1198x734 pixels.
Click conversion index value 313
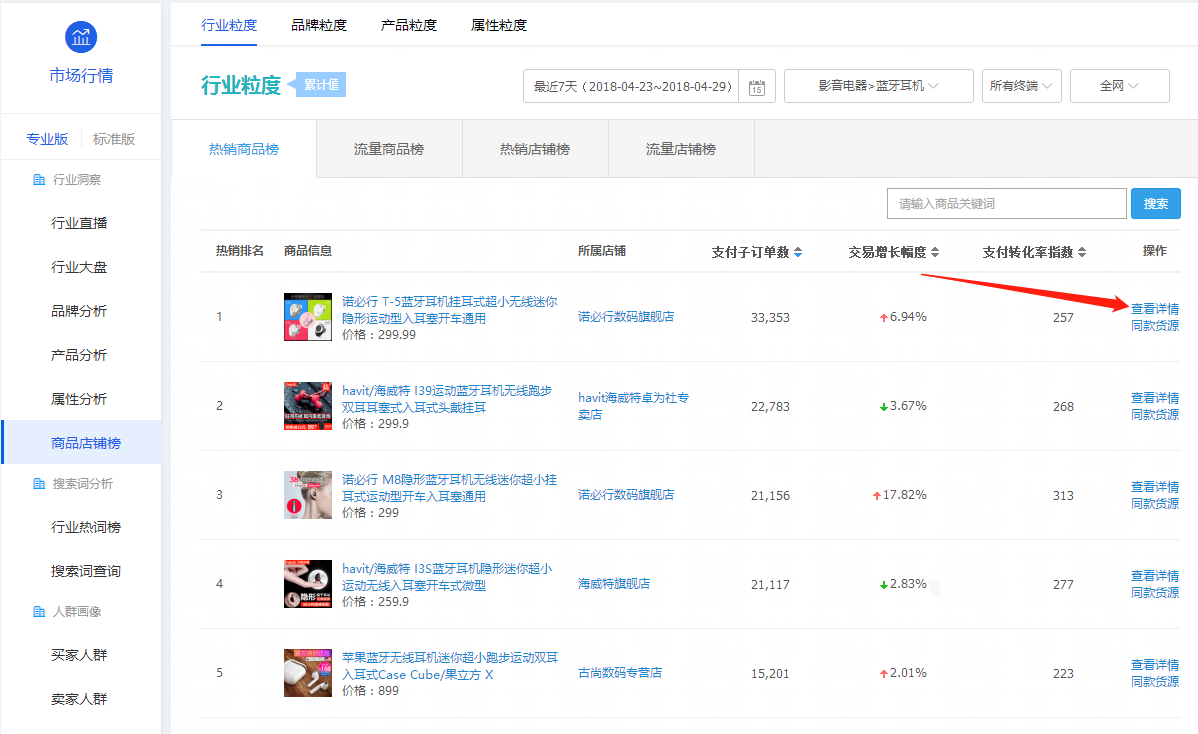pyautogui.click(x=1064, y=495)
